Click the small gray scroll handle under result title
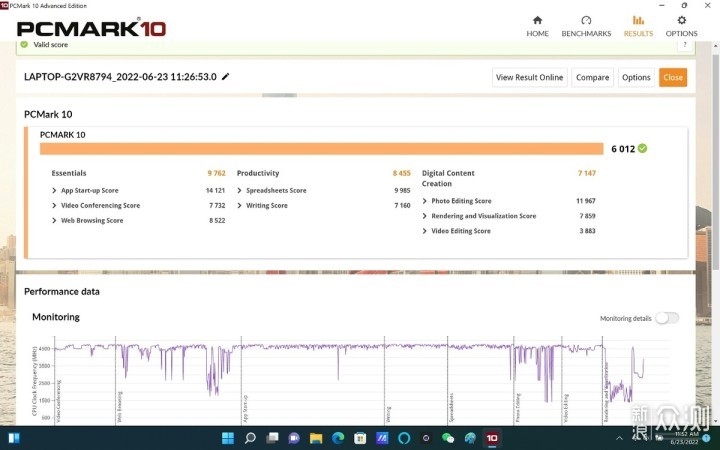Viewport: 720px width, 450px height. coord(279,95)
